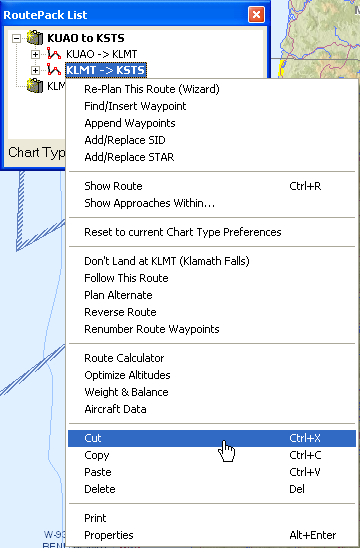Collapse the KUAO to KSTS RoutePack
Image resolution: width=360 pixels, height=548 pixels.
16,38
